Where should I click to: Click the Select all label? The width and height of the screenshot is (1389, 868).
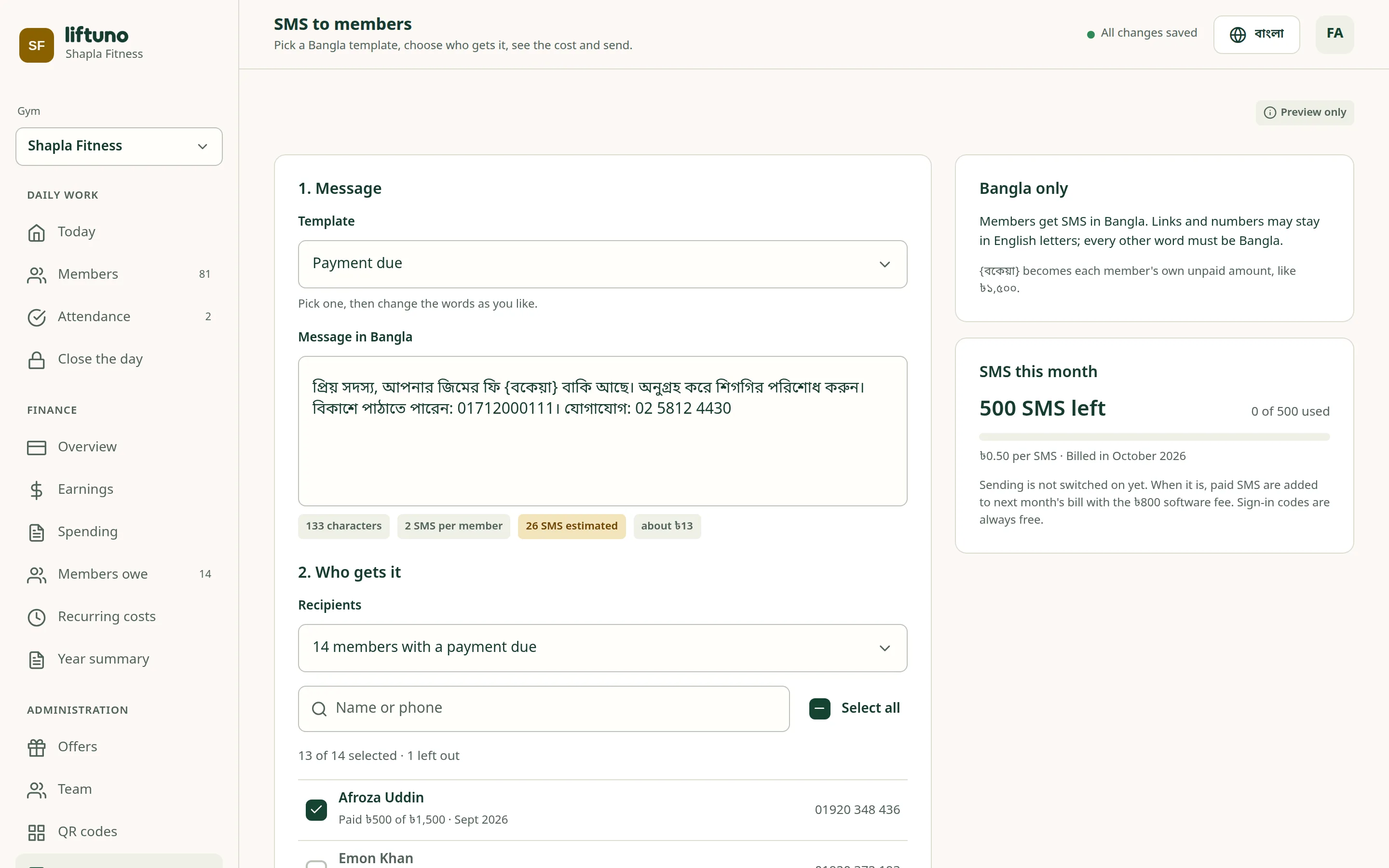[x=870, y=708]
